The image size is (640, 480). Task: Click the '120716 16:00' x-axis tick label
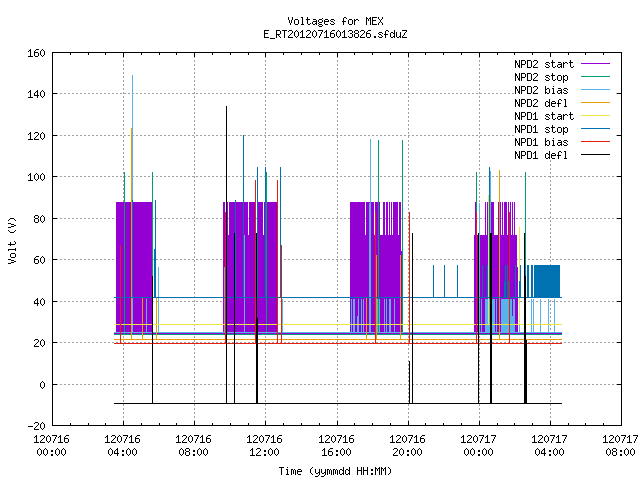pos(336,446)
